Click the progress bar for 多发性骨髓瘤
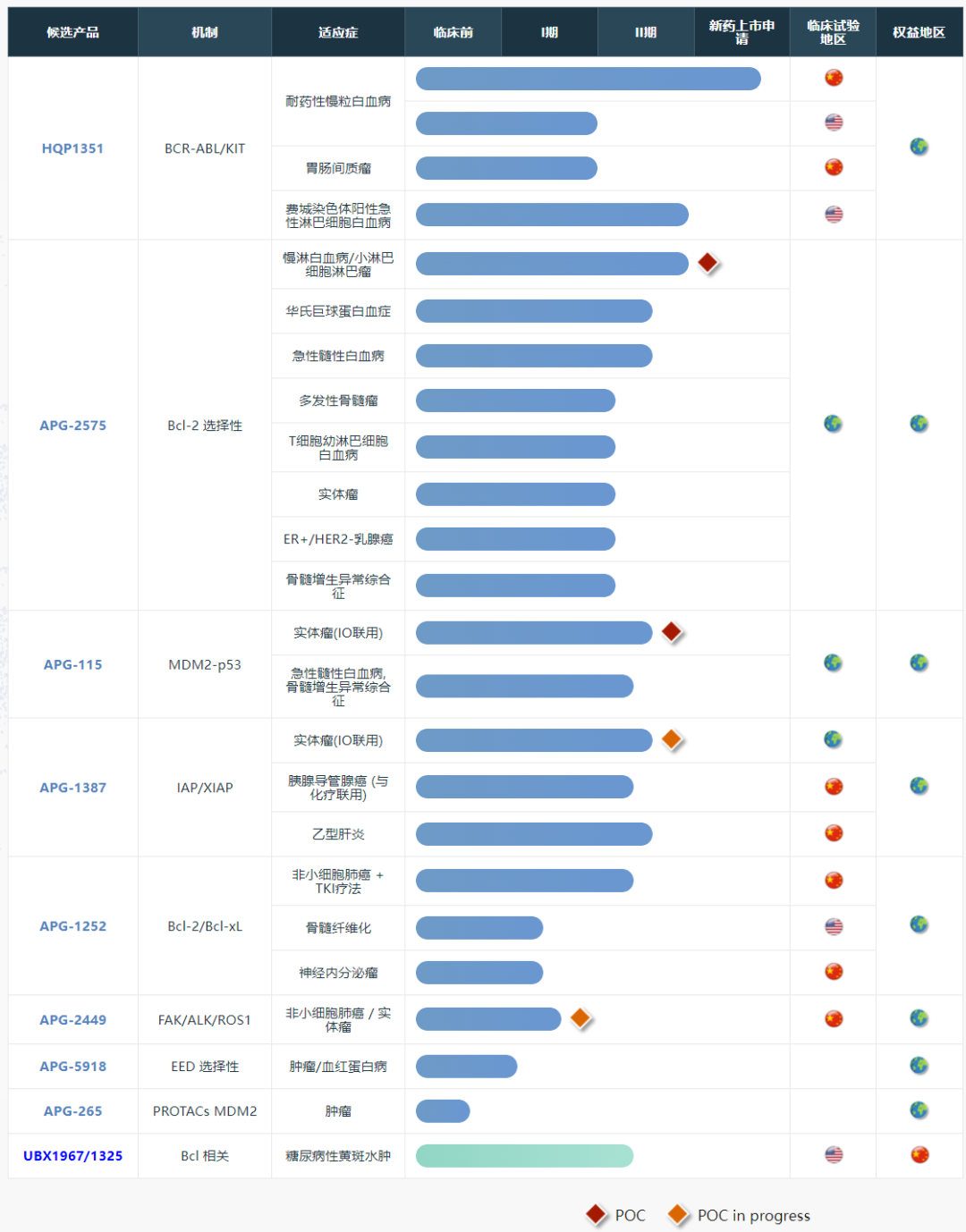The image size is (966, 1232). pos(515,401)
